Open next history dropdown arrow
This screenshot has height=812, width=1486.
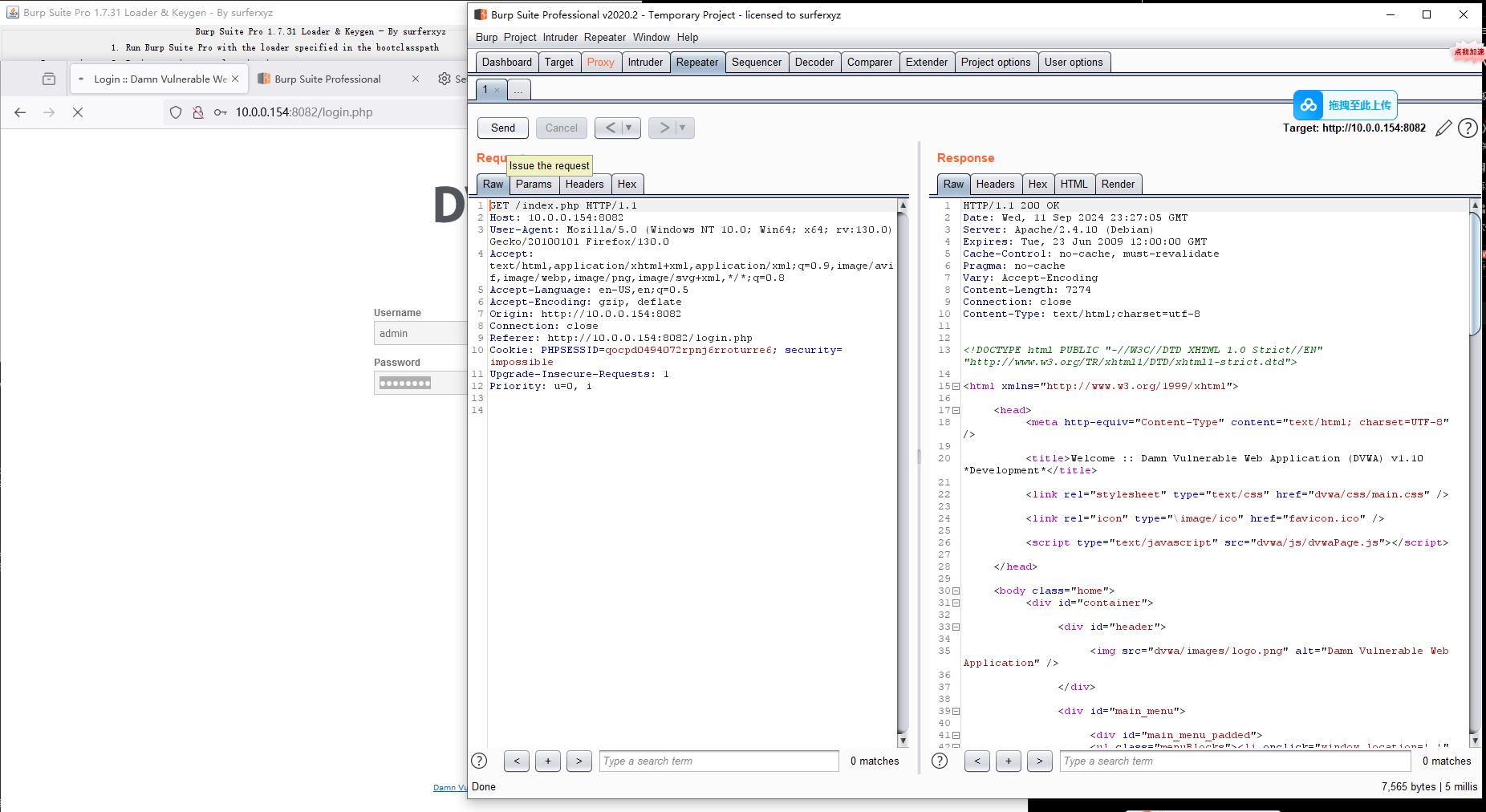684,128
